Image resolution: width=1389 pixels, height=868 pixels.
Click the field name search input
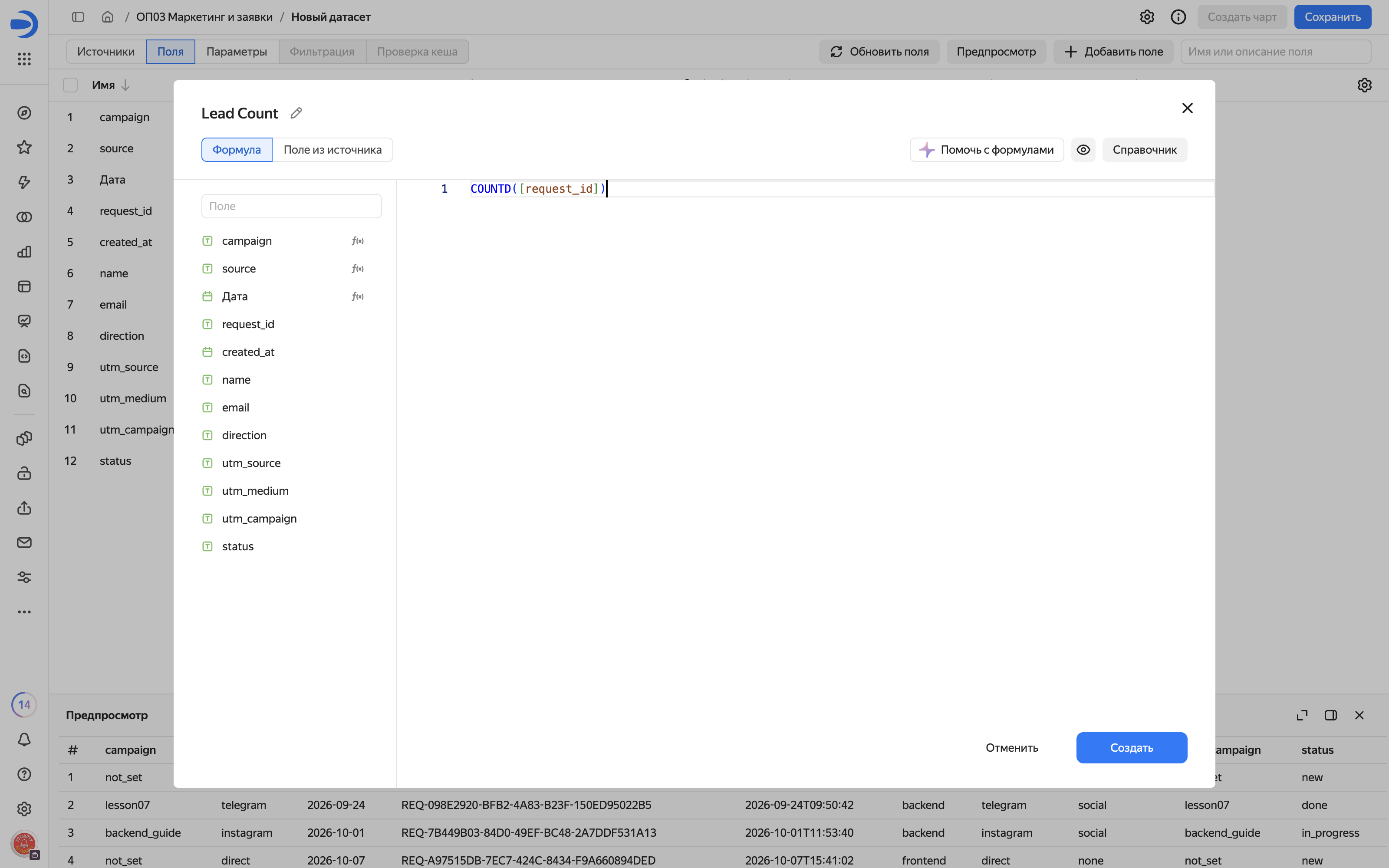(x=1275, y=52)
